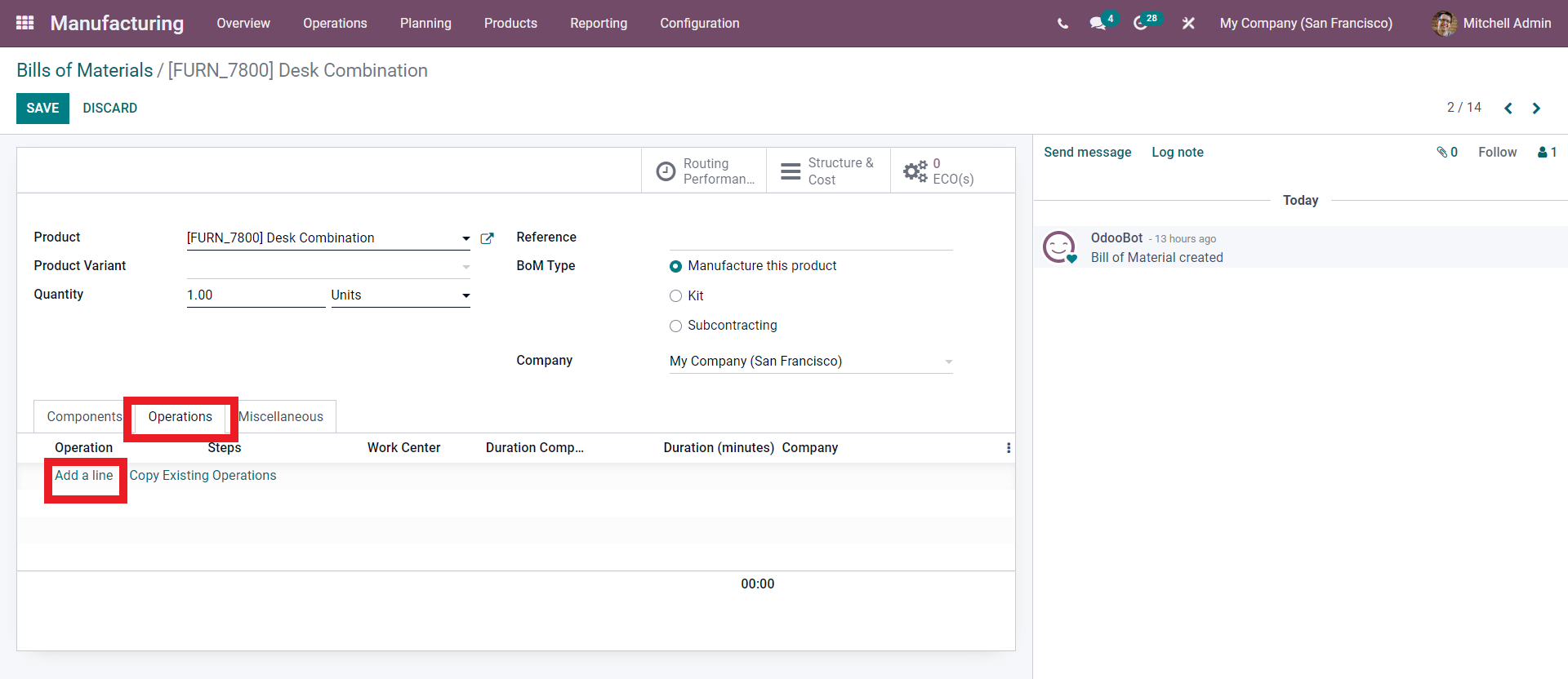Open Mitchell Admin user menu
This screenshot has width=1568, height=679.
click(x=1491, y=24)
